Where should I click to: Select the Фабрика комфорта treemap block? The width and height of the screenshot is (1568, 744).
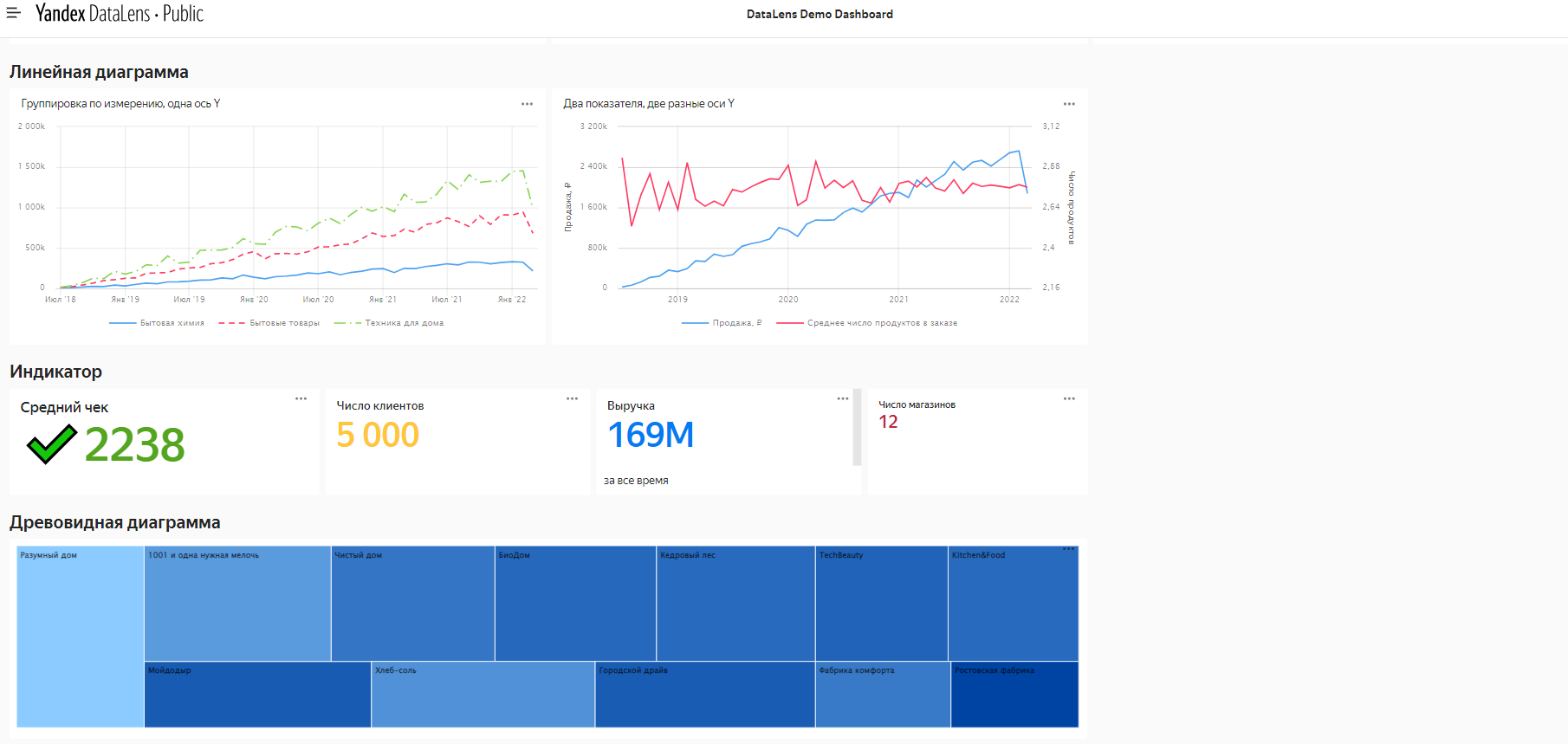pyautogui.click(x=883, y=695)
